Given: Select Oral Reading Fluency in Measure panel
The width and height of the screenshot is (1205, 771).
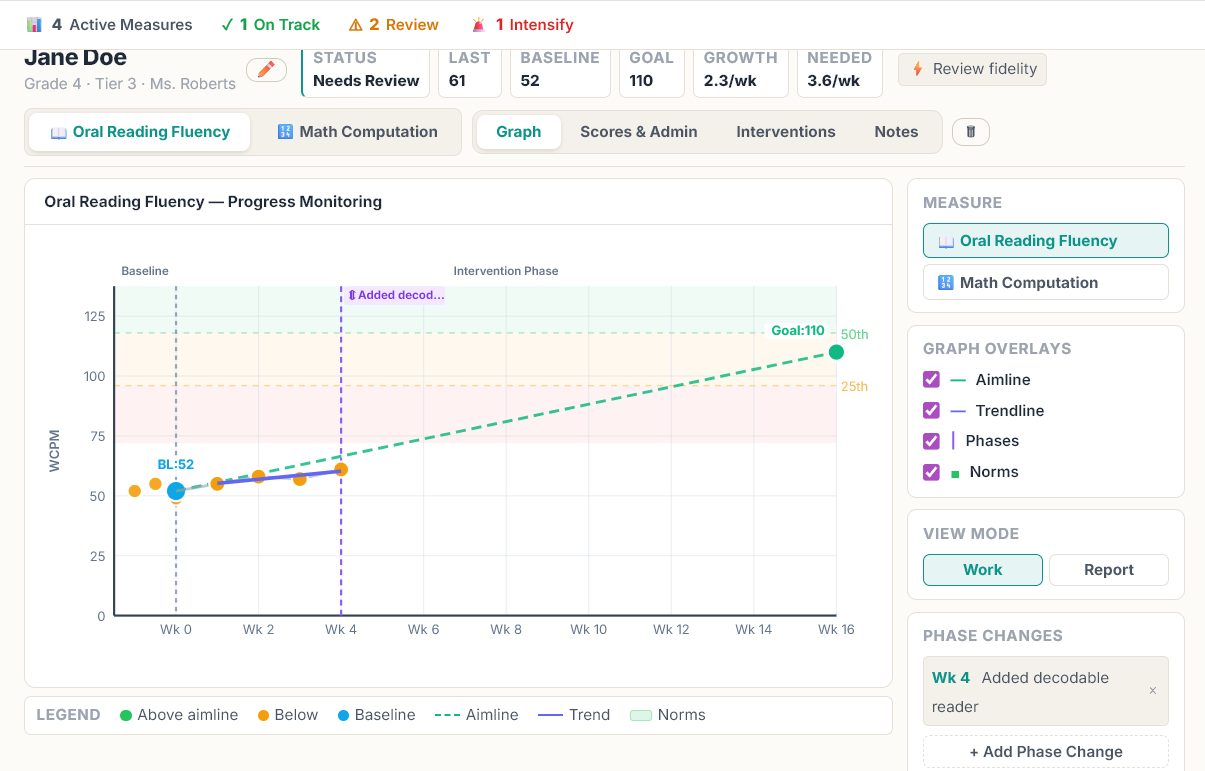Looking at the screenshot, I should point(1045,241).
